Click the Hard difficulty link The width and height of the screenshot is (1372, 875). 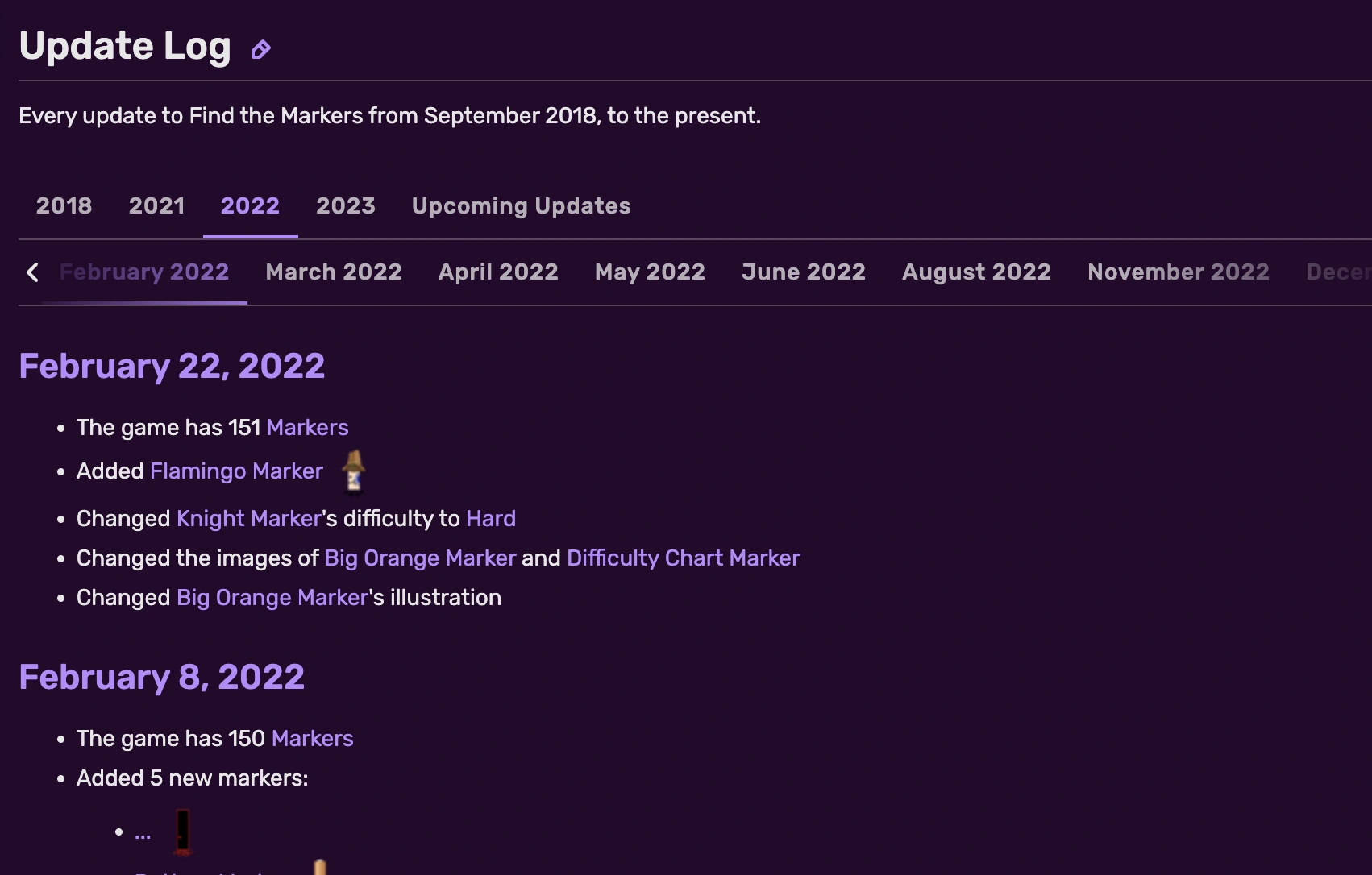[x=491, y=519]
